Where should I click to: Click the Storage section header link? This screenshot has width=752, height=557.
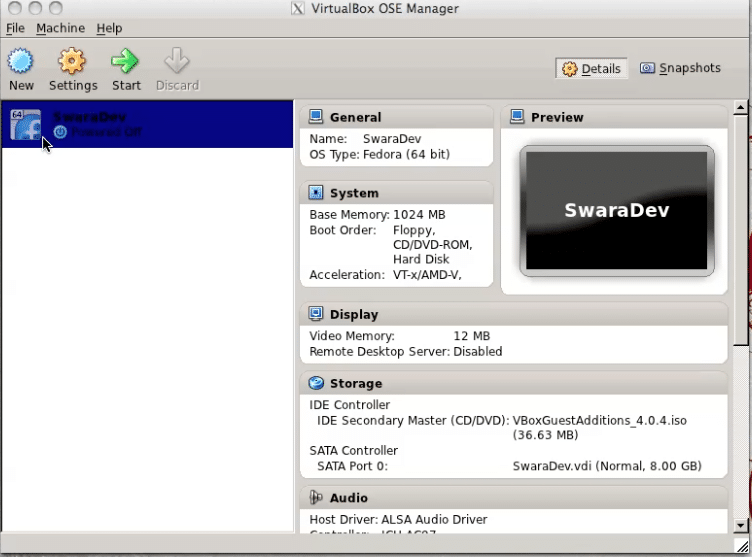356,383
